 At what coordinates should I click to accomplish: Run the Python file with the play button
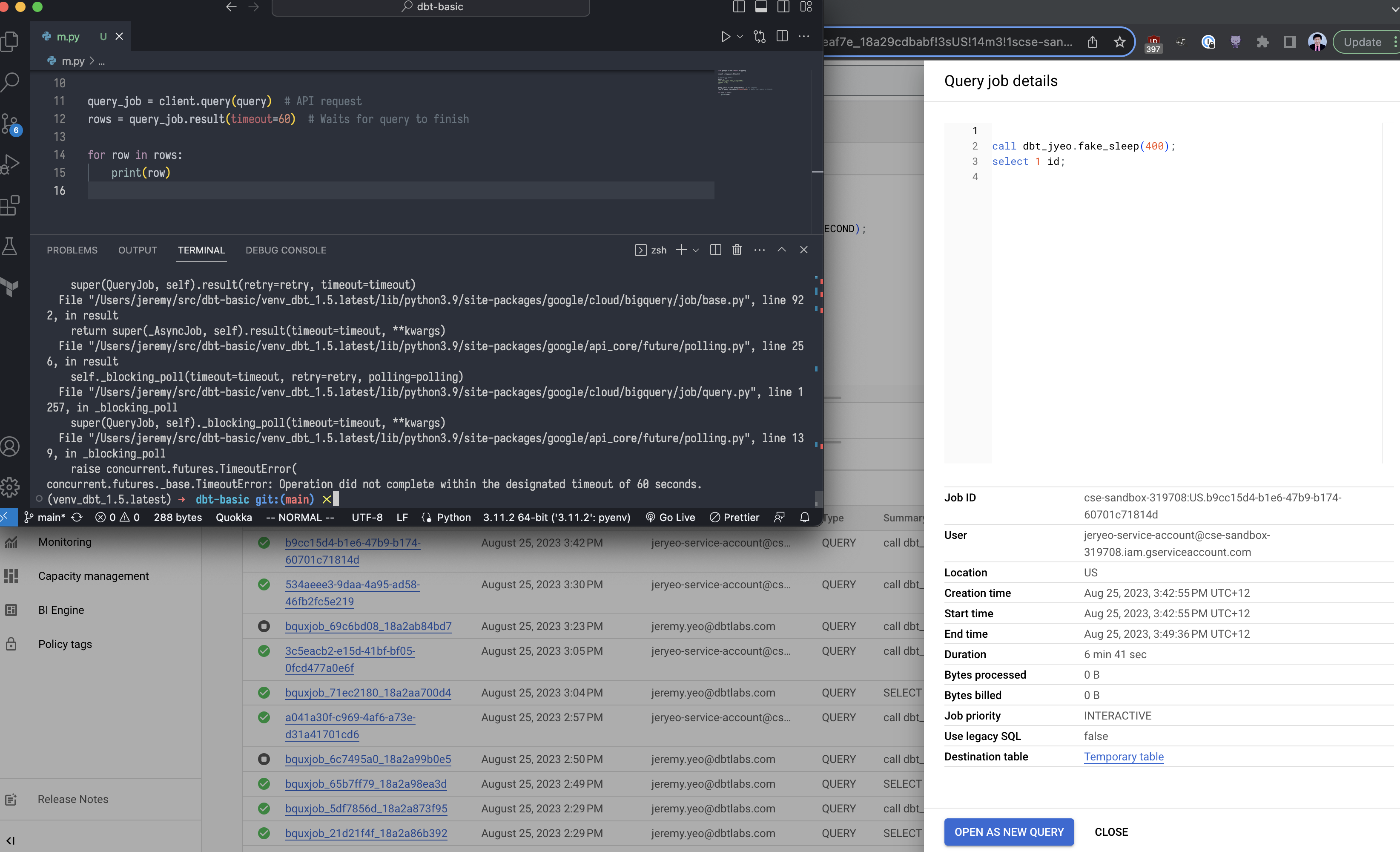coord(726,36)
